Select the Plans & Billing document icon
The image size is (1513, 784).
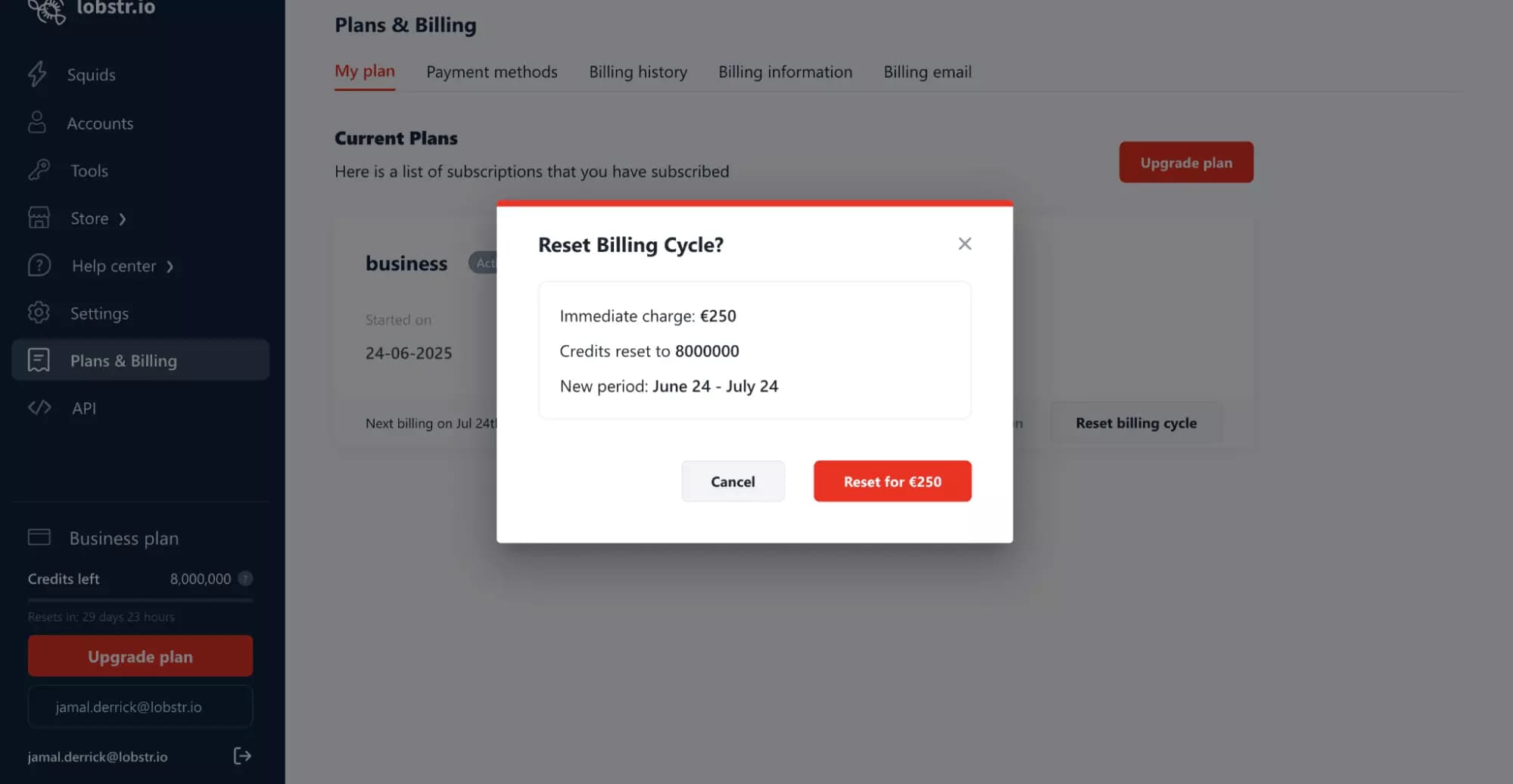pyautogui.click(x=38, y=360)
